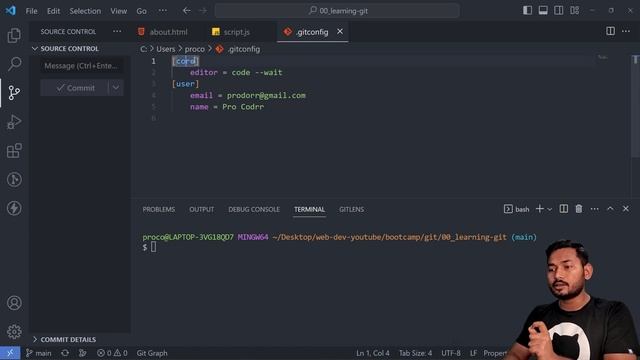Click the Commit button
The image size is (640, 360).
(x=75, y=88)
